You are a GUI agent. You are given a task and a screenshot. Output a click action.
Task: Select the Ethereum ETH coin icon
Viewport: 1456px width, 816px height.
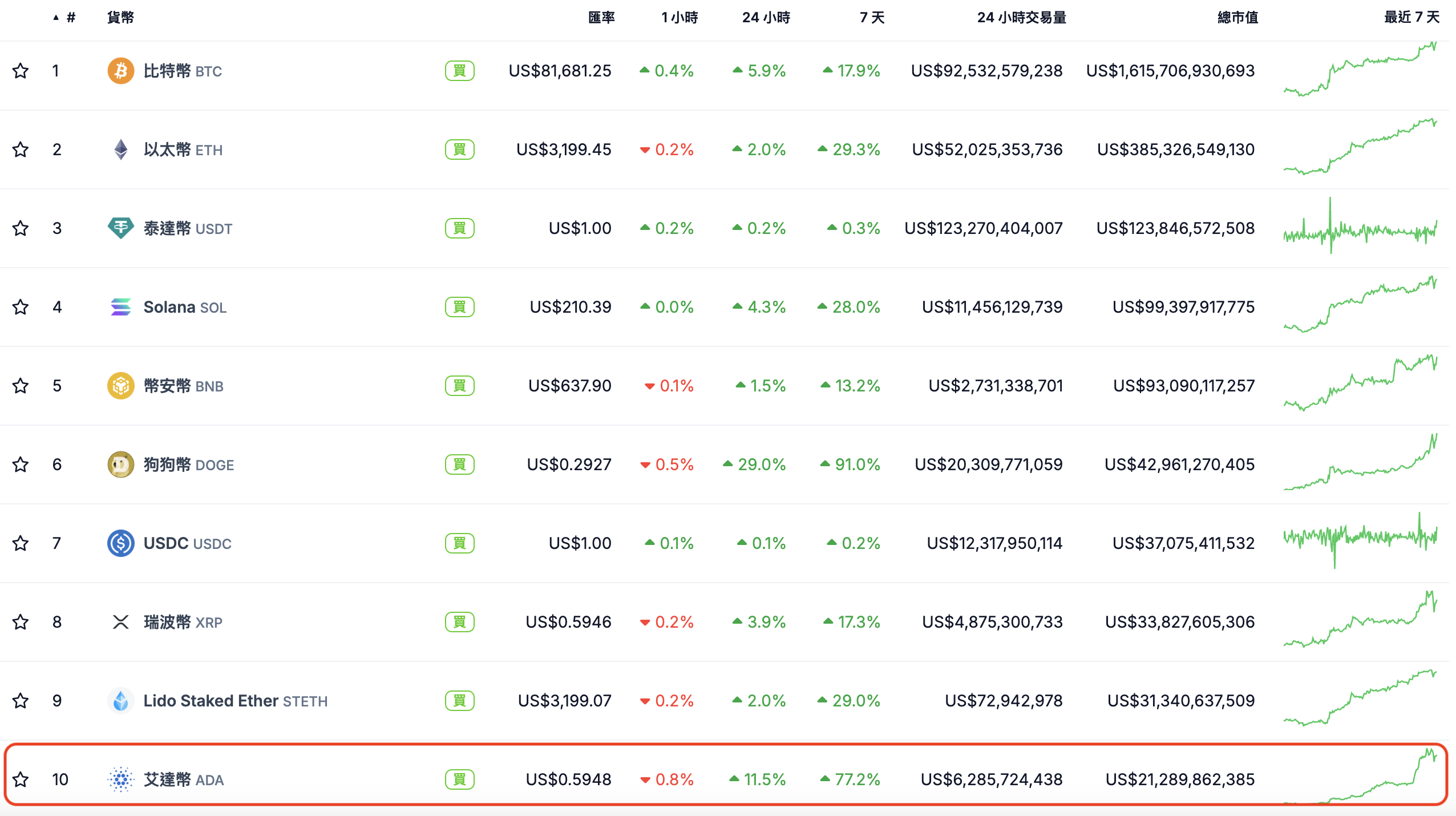point(120,150)
